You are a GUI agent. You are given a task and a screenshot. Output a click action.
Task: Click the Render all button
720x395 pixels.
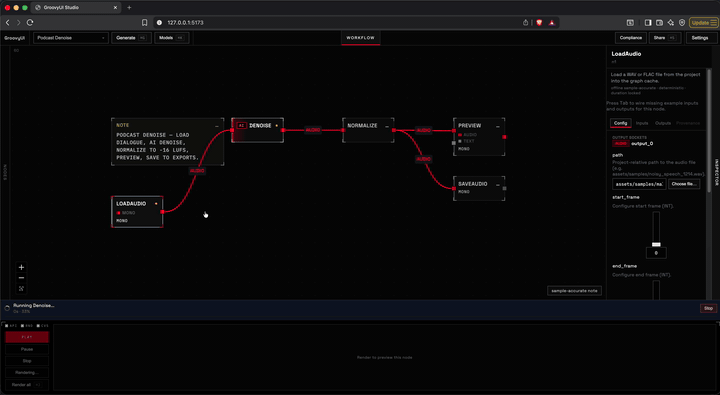point(27,385)
